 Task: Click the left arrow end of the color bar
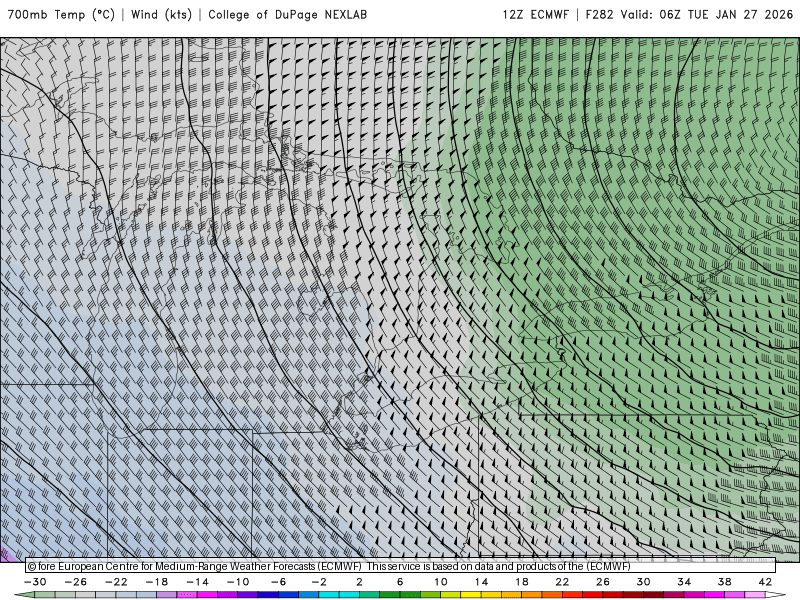(24, 595)
